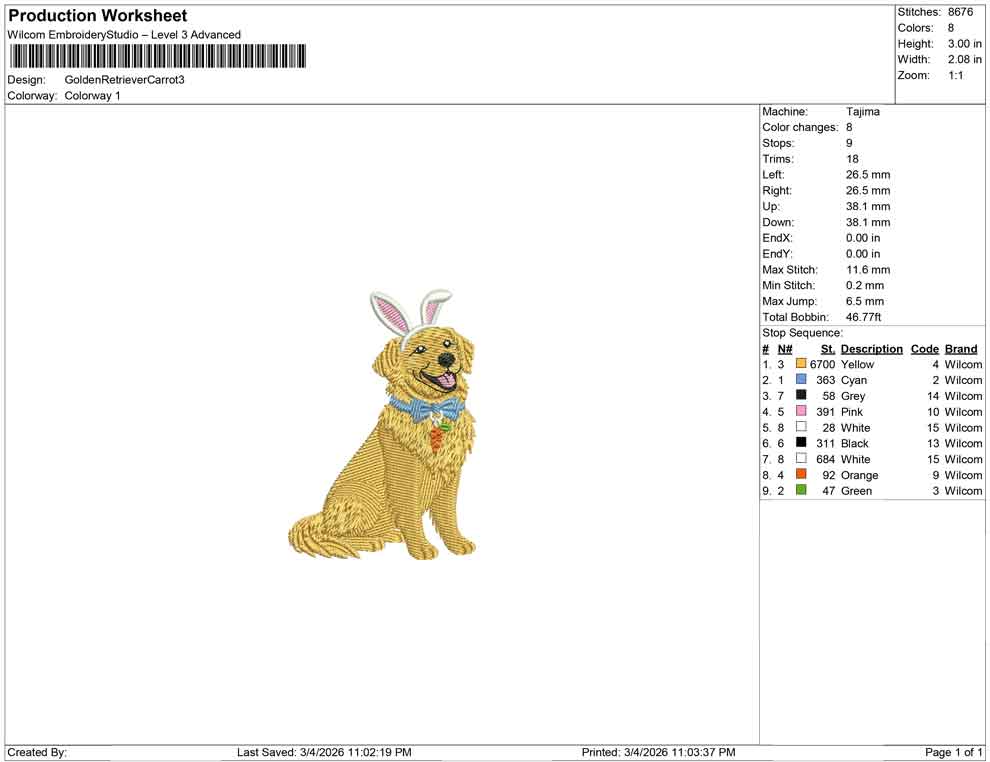Click the 'Green' description text
This screenshot has width=990, height=762.
click(857, 491)
